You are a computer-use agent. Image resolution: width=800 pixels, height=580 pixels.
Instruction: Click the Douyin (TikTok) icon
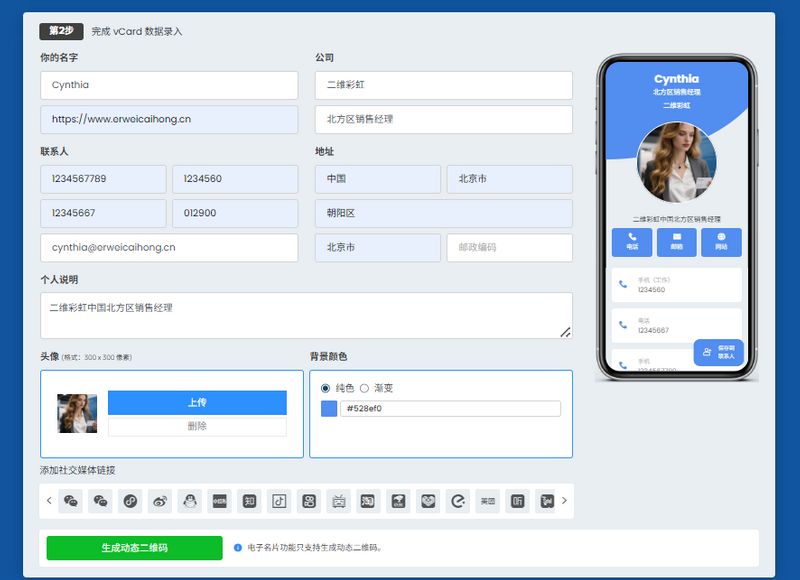(x=279, y=501)
